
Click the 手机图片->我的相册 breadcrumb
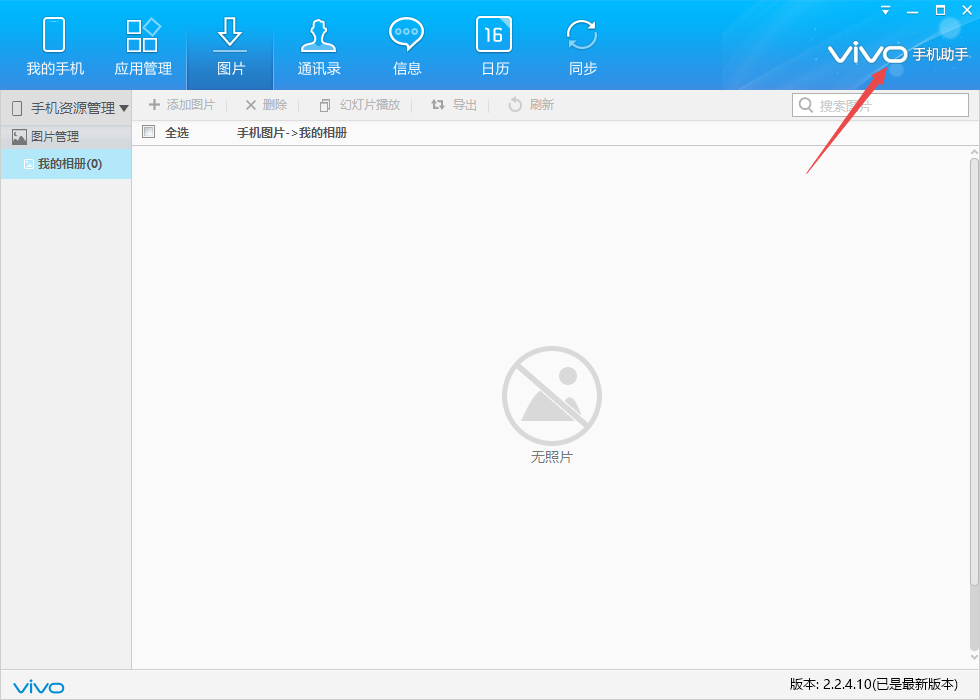click(x=291, y=131)
